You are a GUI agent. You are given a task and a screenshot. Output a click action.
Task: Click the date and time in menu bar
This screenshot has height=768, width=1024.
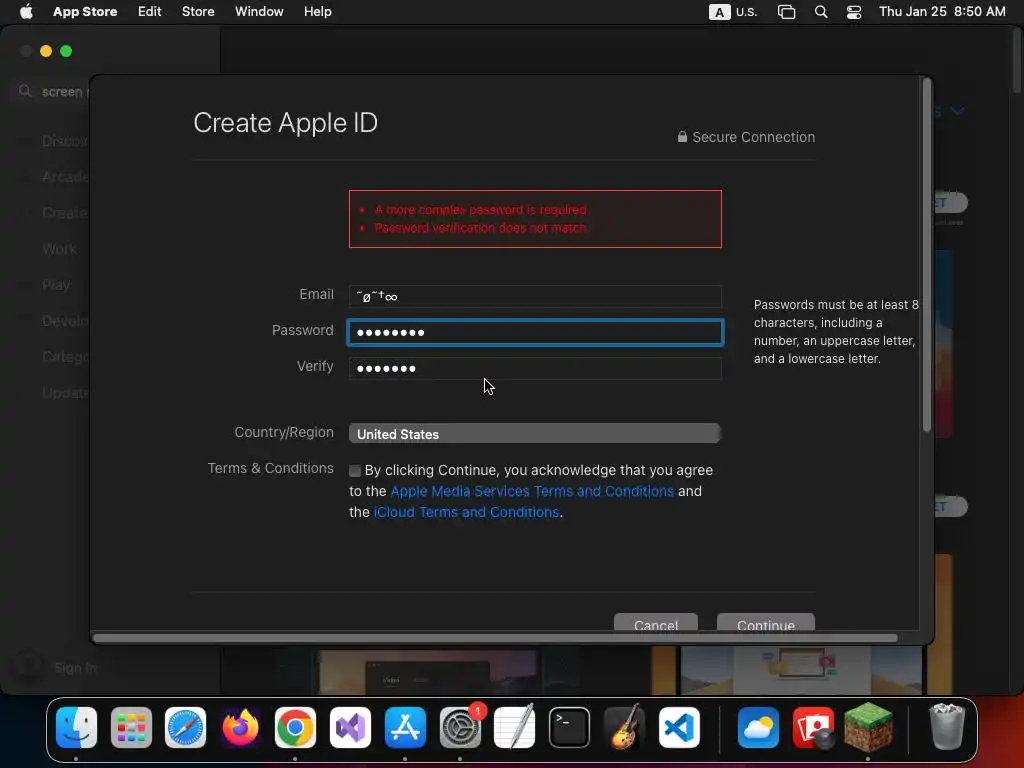pyautogui.click(x=942, y=12)
